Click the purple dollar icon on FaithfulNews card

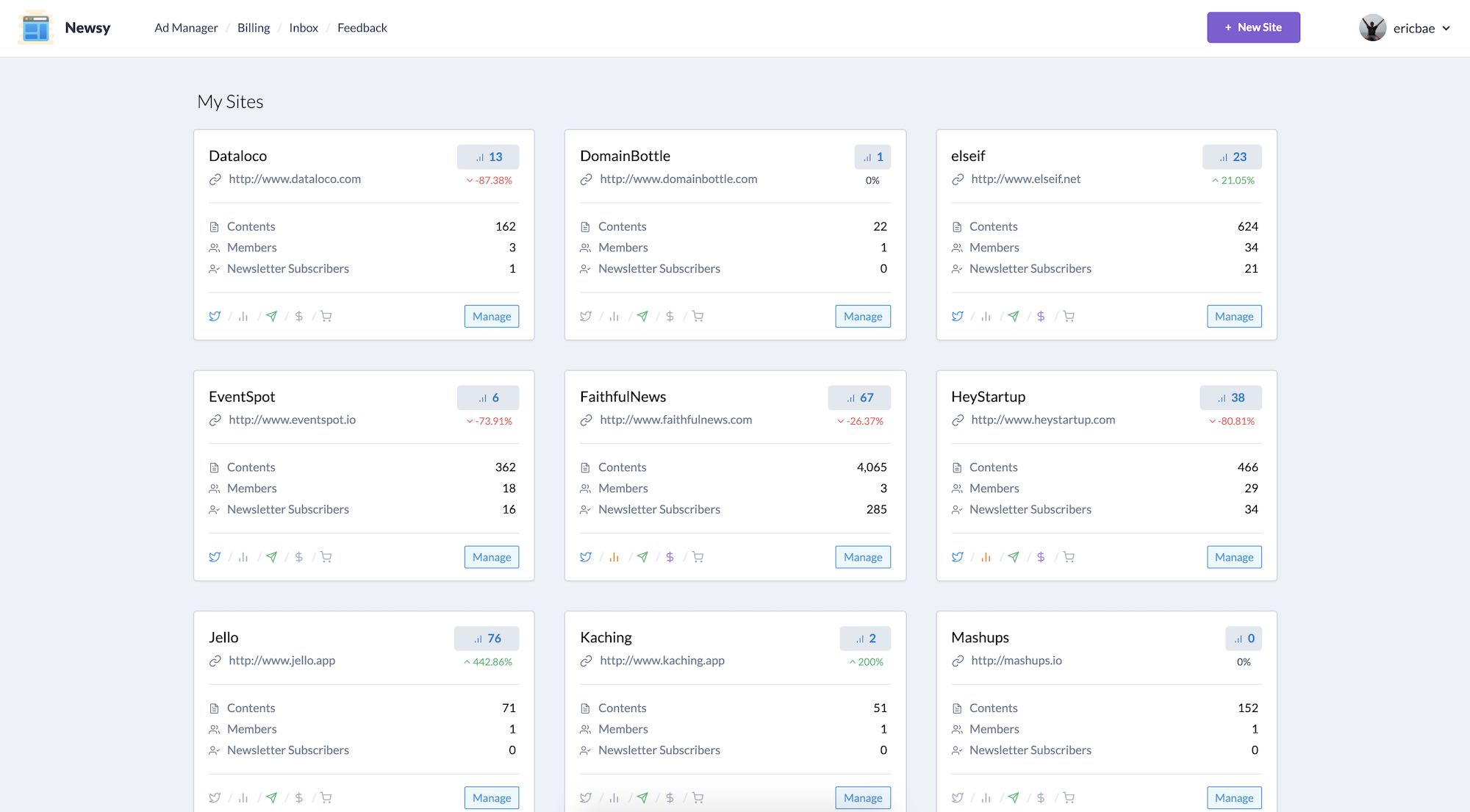point(670,557)
